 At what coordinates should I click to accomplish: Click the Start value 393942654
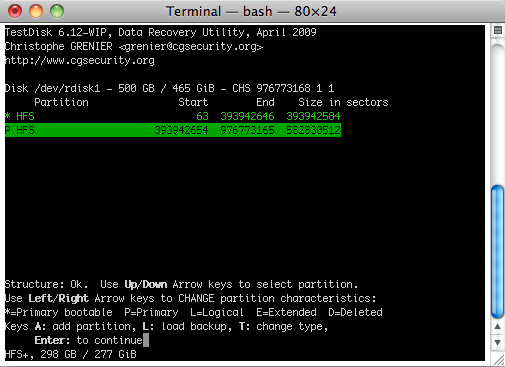point(181,130)
